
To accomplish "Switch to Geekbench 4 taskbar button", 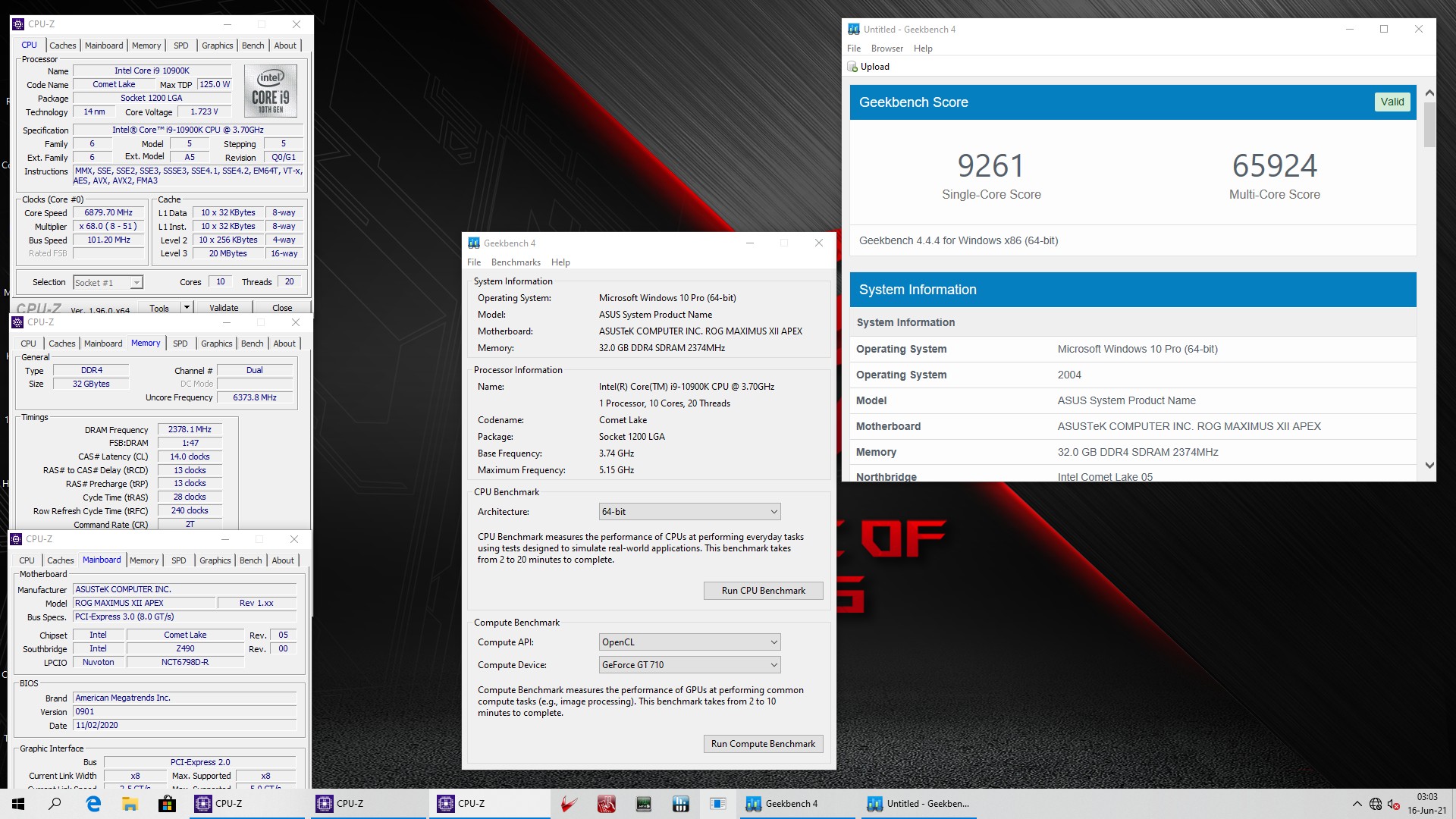I will (x=799, y=804).
